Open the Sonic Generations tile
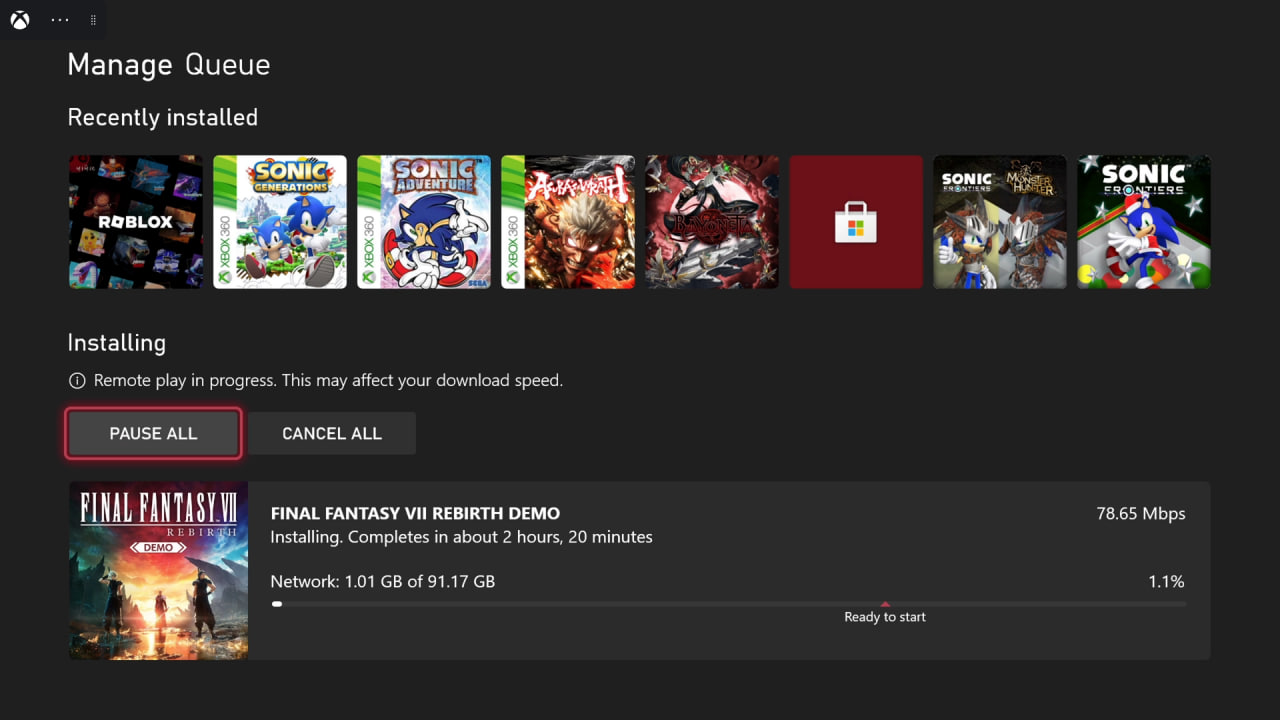Viewport: 1280px width, 720px height. coord(280,222)
